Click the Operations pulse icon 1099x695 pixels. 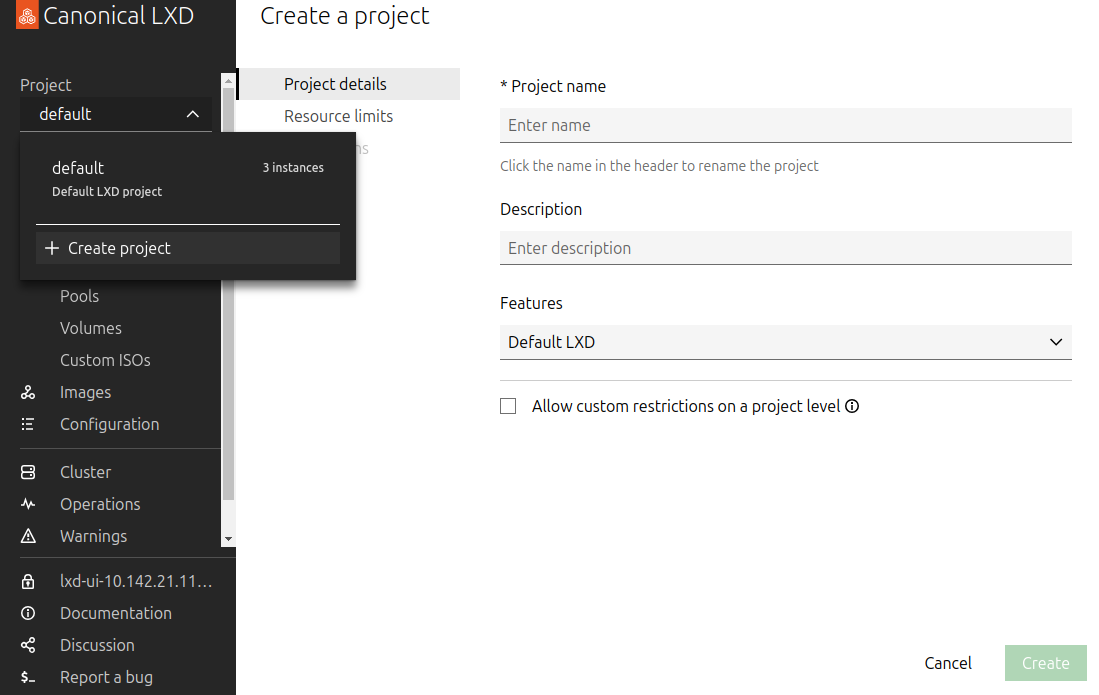[x=28, y=504]
